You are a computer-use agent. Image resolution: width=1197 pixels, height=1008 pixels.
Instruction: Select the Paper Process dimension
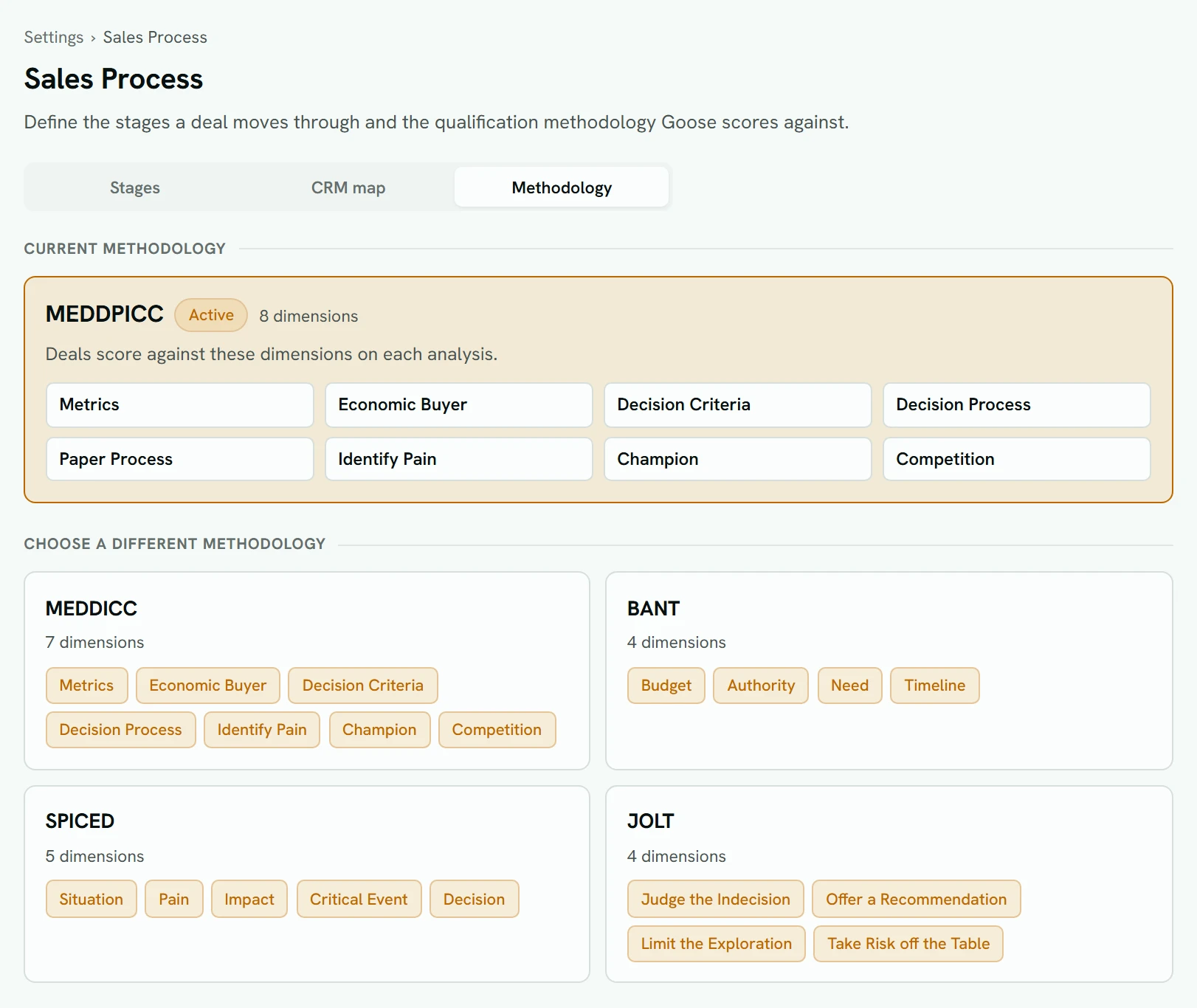(x=180, y=459)
